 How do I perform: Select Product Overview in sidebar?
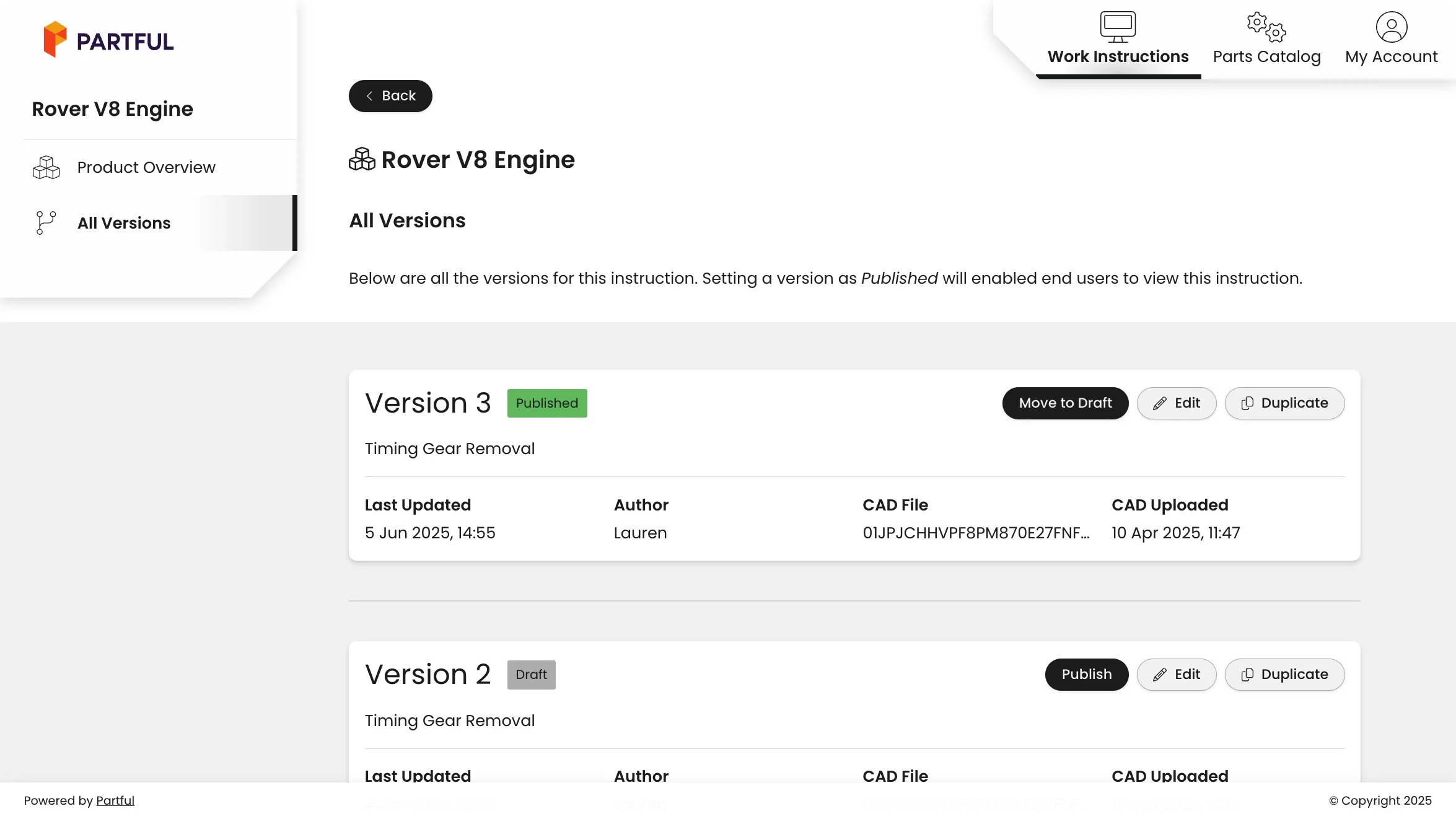pyautogui.click(x=146, y=167)
